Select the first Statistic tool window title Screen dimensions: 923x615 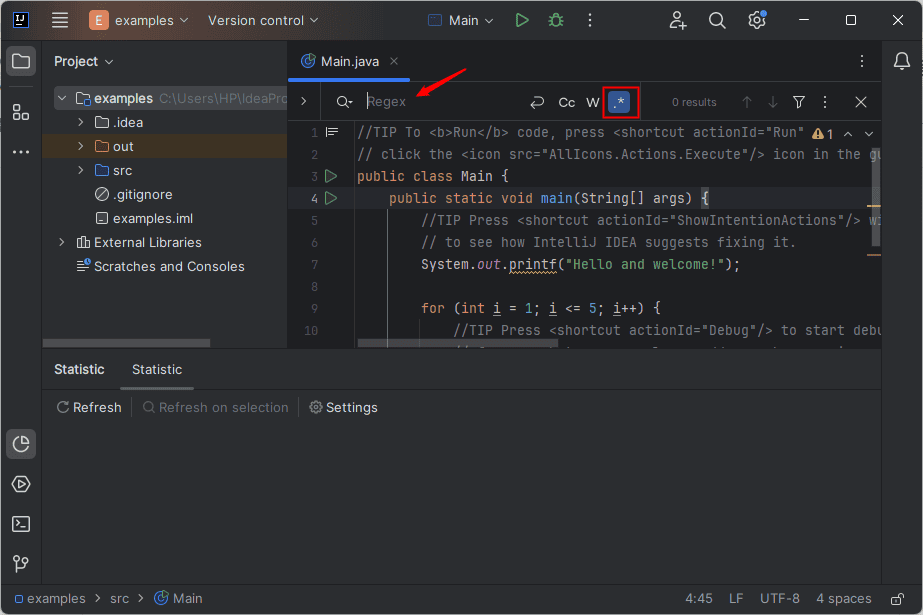click(79, 370)
